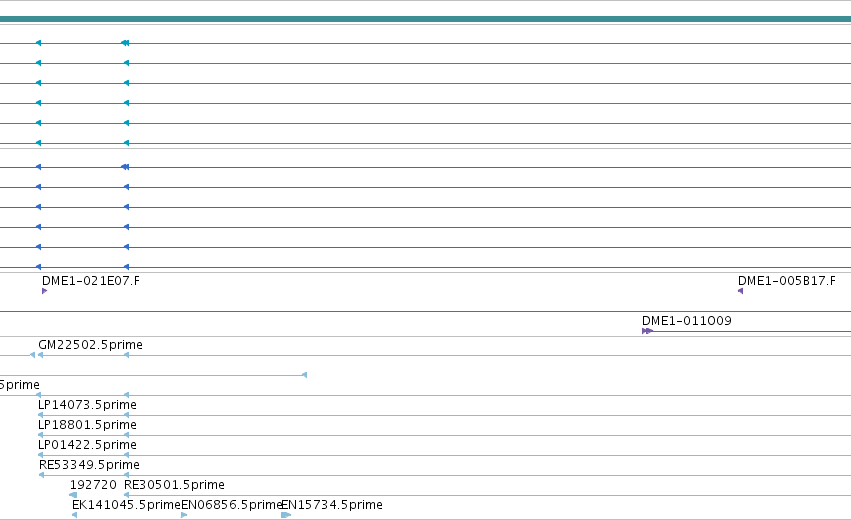Select the thick teal gene bar at top

(x=426, y=19)
